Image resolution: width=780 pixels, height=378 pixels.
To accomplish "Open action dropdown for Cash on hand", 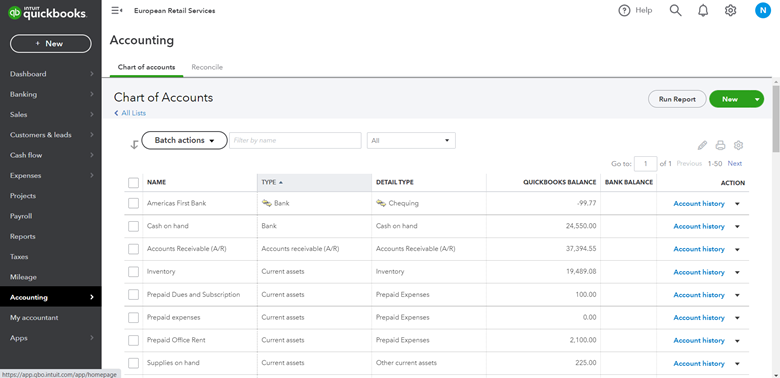I will click(737, 226).
